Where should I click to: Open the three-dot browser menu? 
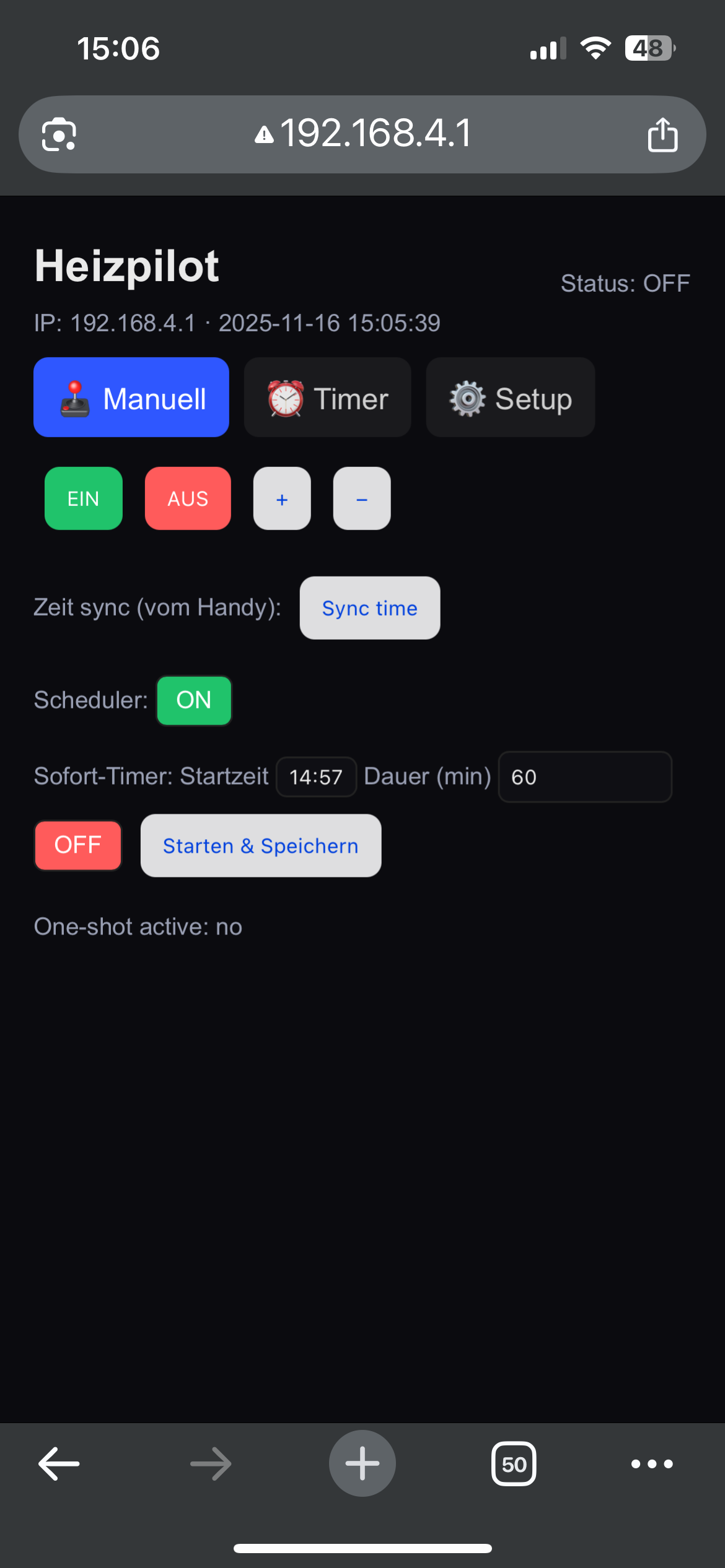652,1463
